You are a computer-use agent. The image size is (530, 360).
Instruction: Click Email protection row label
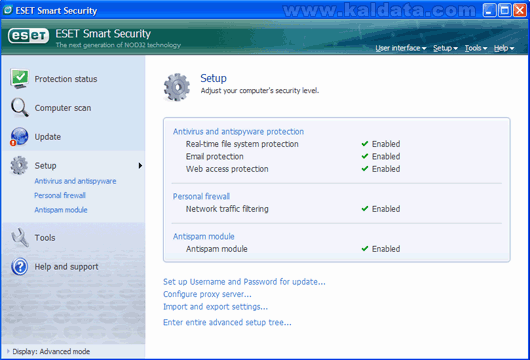click(x=215, y=157)
